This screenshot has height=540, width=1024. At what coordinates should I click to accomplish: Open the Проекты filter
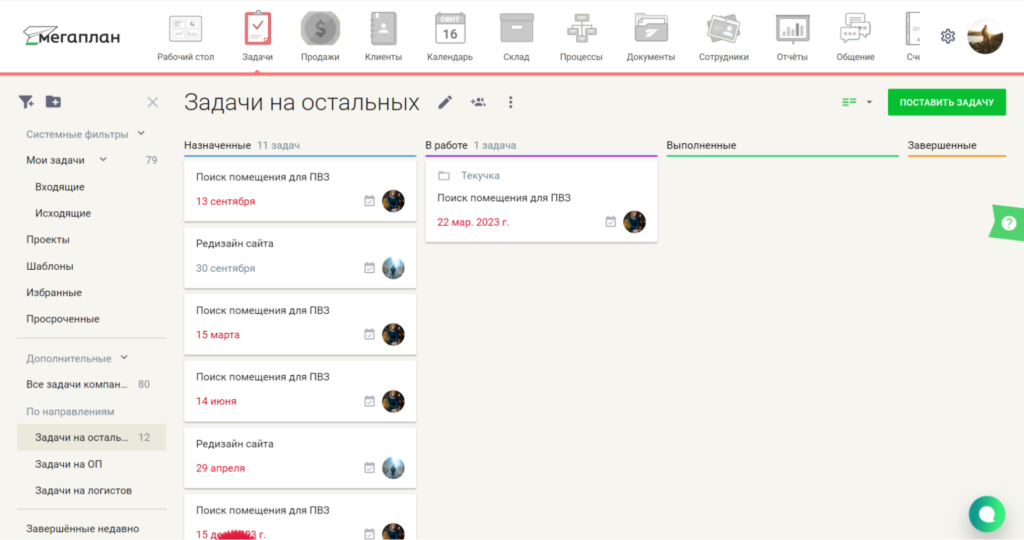coord(48,240)
